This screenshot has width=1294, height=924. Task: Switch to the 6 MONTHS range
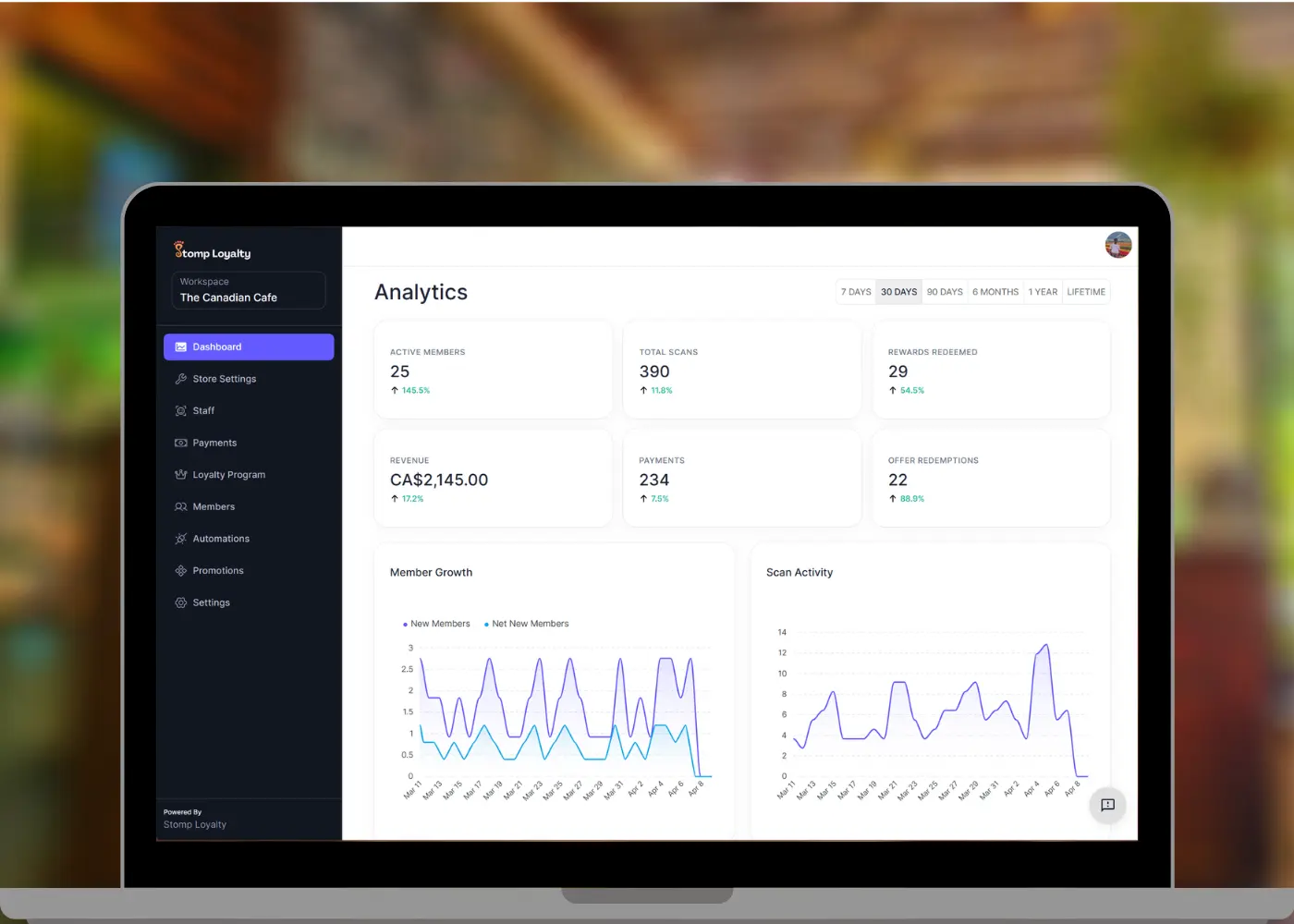click(x=995, y=291)
